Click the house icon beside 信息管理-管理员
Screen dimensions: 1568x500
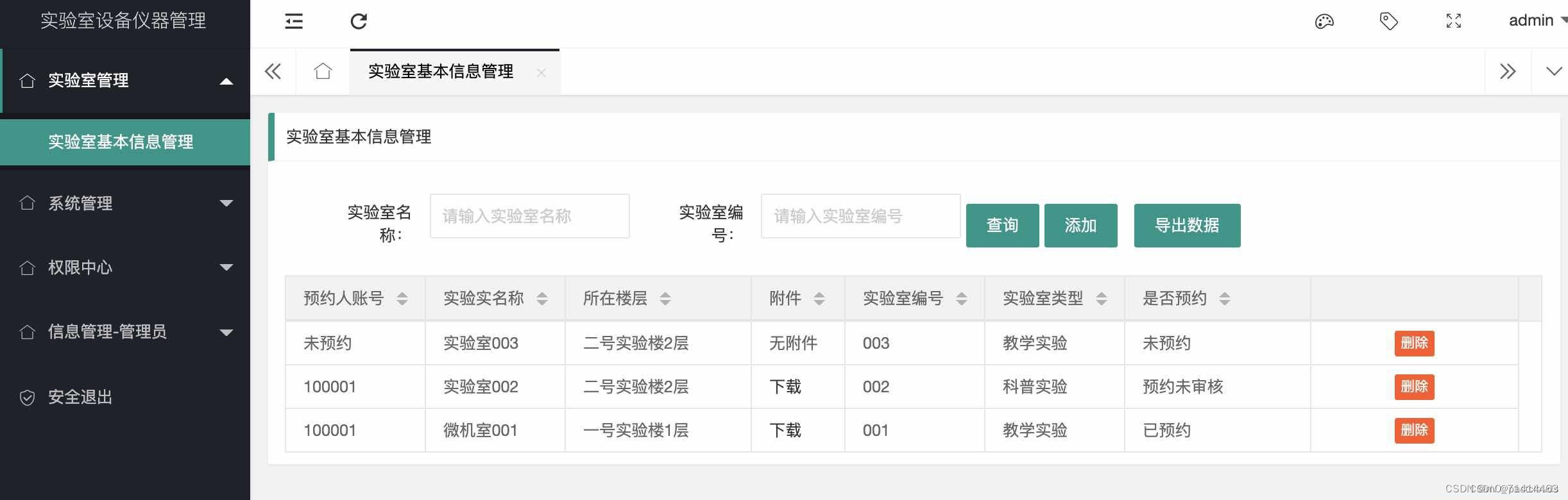click(x=27, y=331)
